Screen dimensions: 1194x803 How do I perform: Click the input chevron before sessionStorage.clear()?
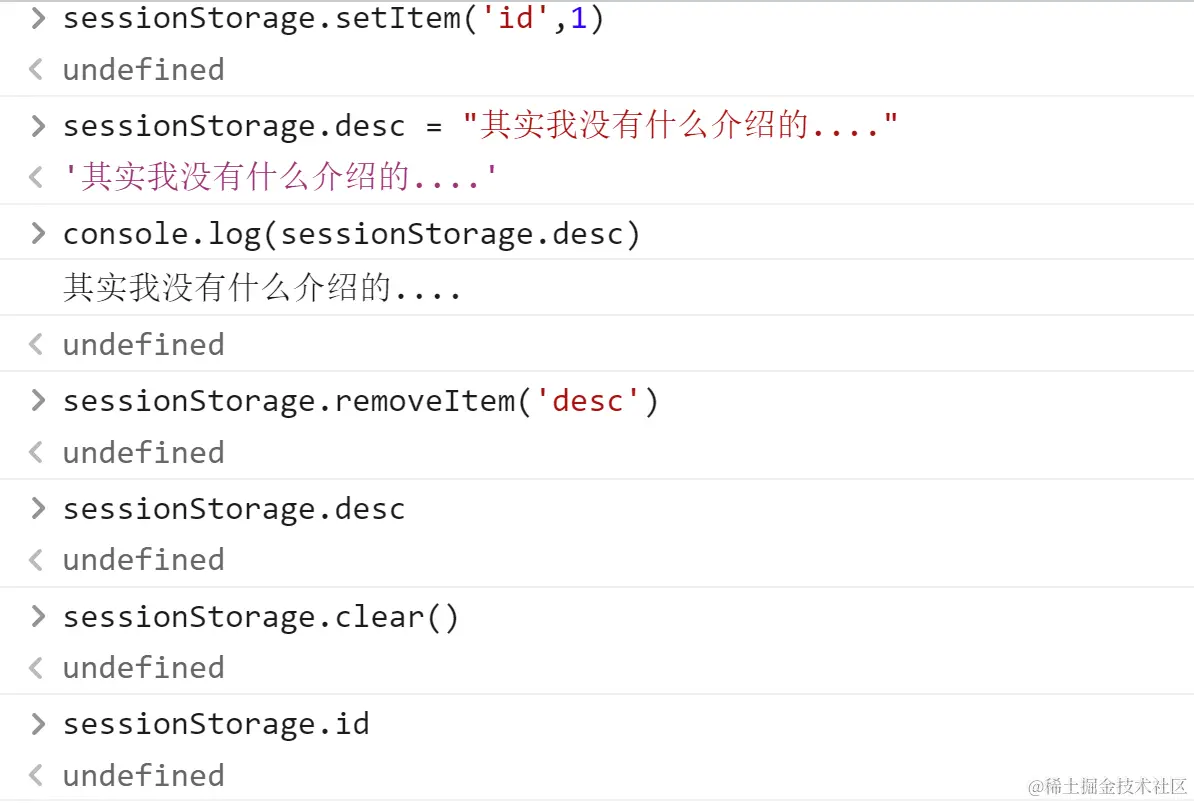tap(38, 616)
